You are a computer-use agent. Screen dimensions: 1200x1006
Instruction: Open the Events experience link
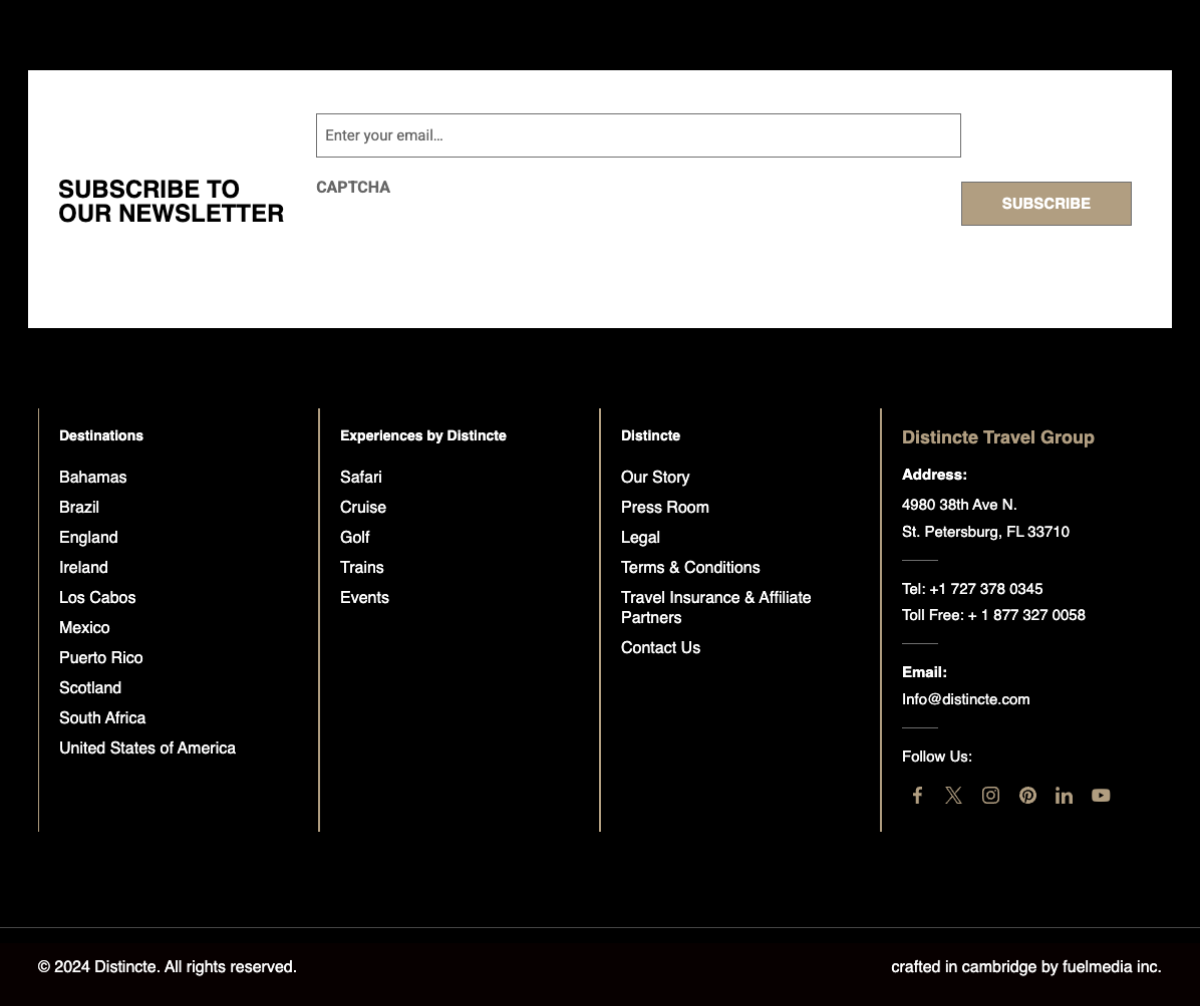point(364,597)
